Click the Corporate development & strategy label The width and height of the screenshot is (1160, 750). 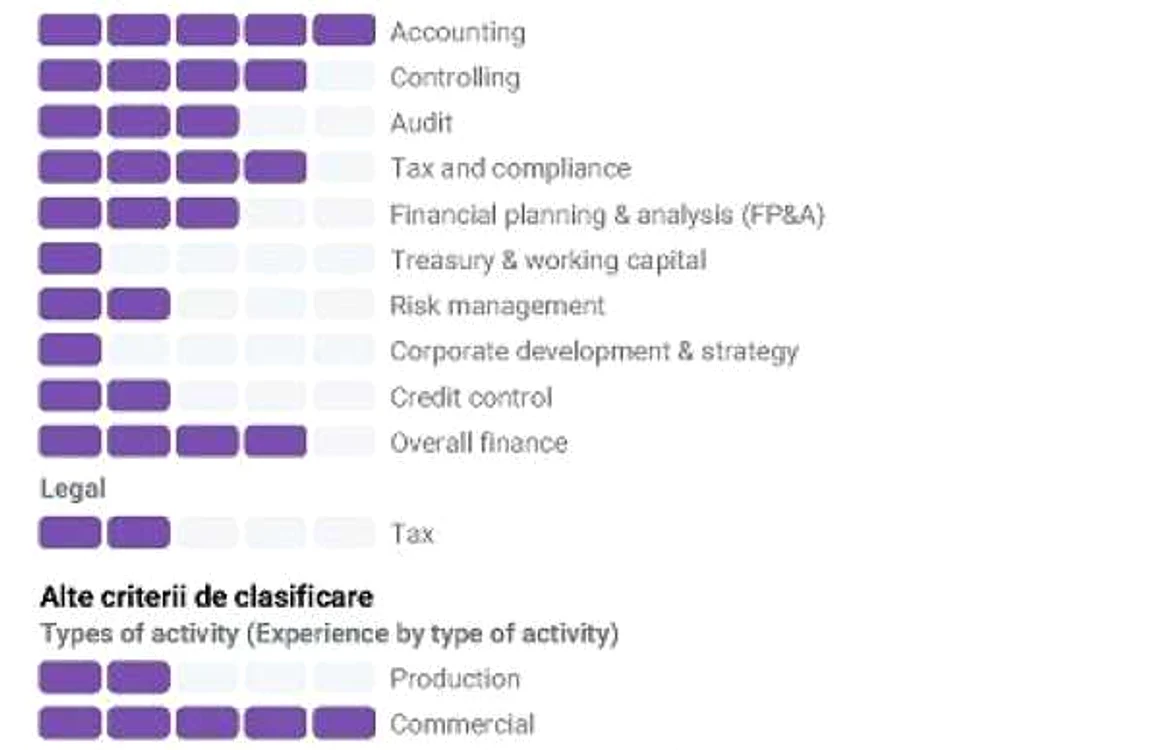[x=594, y=351]
